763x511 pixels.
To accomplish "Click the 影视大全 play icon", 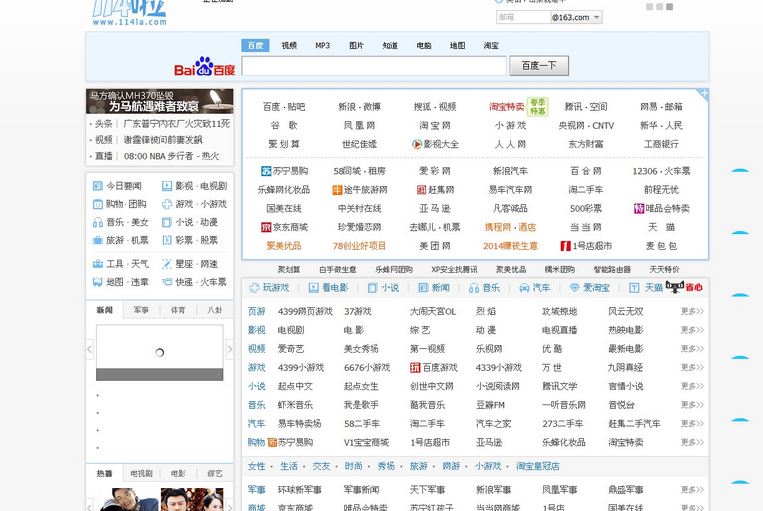I will (417, 144).
